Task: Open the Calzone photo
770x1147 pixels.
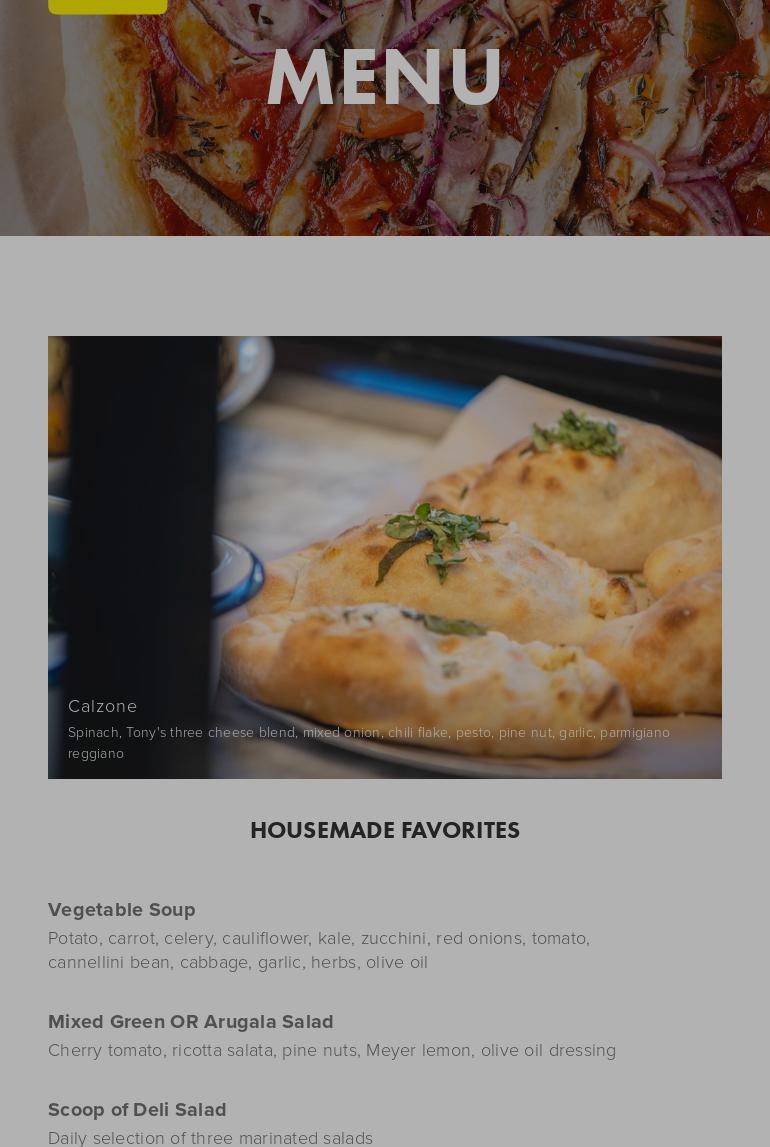Action: [x=385, y=557]
